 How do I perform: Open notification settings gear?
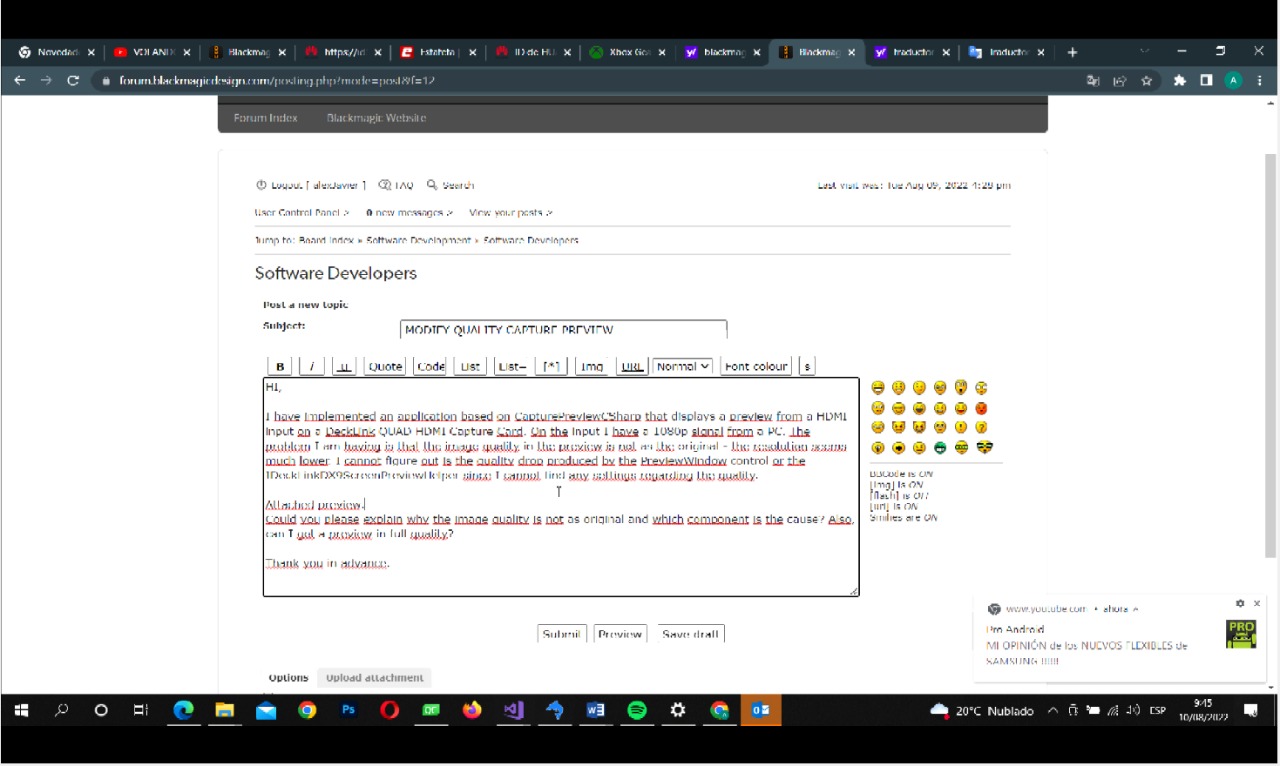1240,604
